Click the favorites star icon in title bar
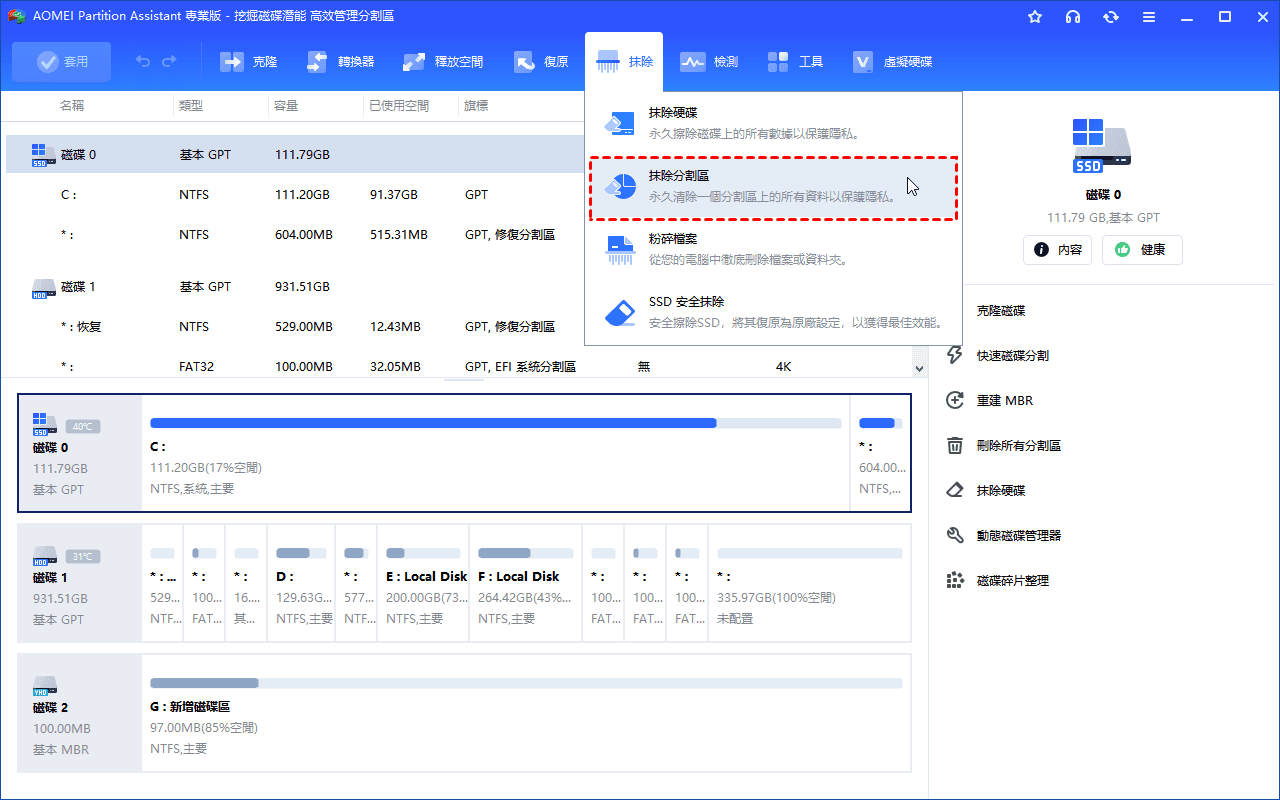The width and height of the screenshot is (1280, 800). coord(1035,17)
